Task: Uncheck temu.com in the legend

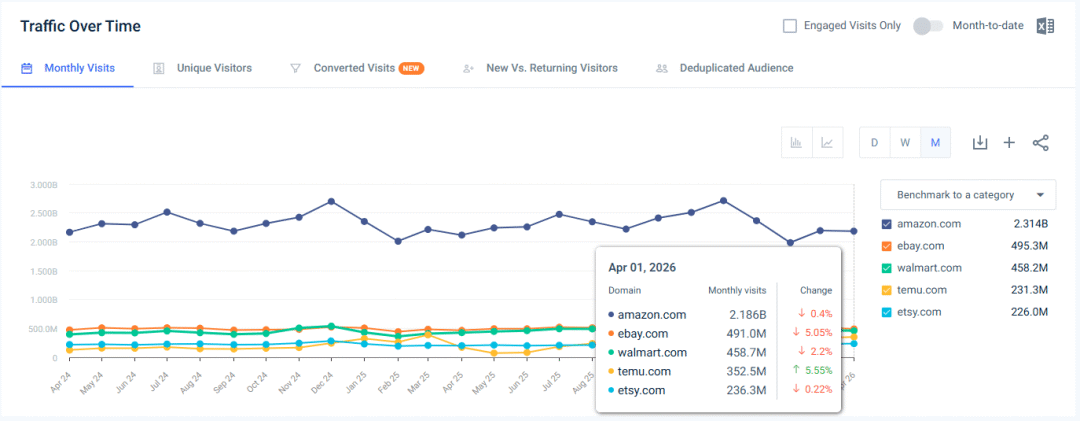Action: tap(886, 290)
